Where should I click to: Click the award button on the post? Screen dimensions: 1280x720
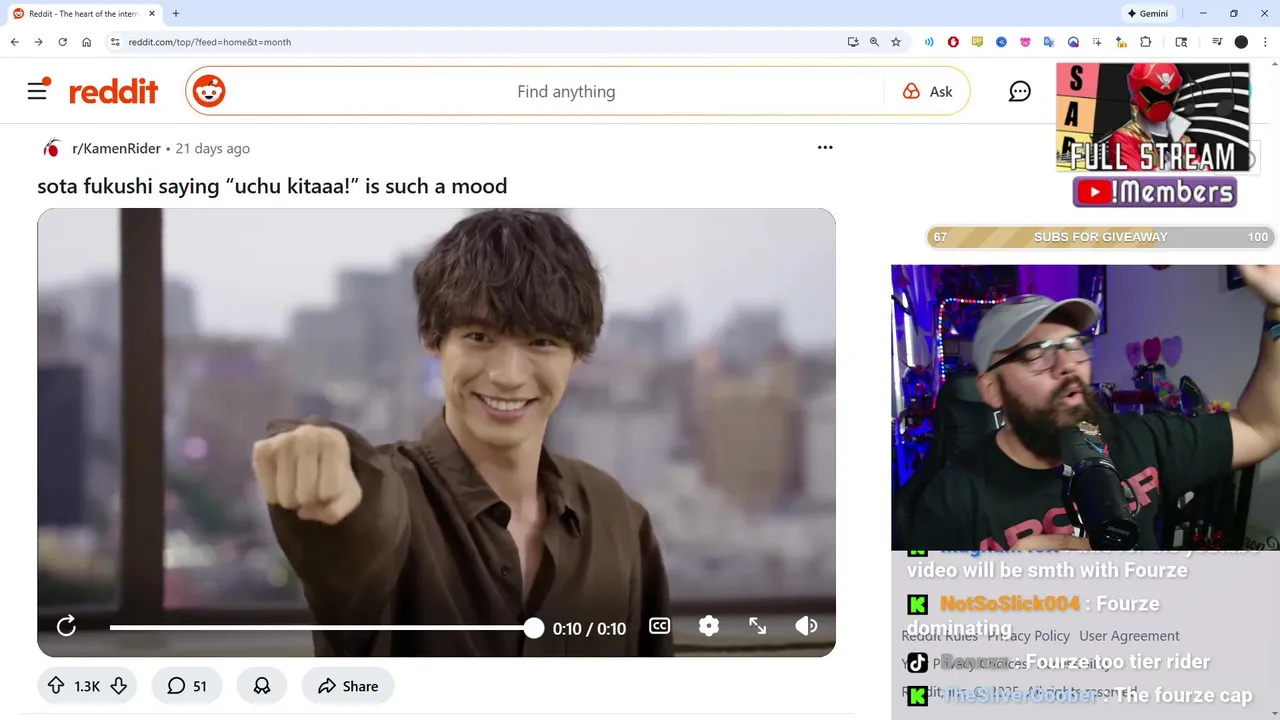click(x=262, y=686)
